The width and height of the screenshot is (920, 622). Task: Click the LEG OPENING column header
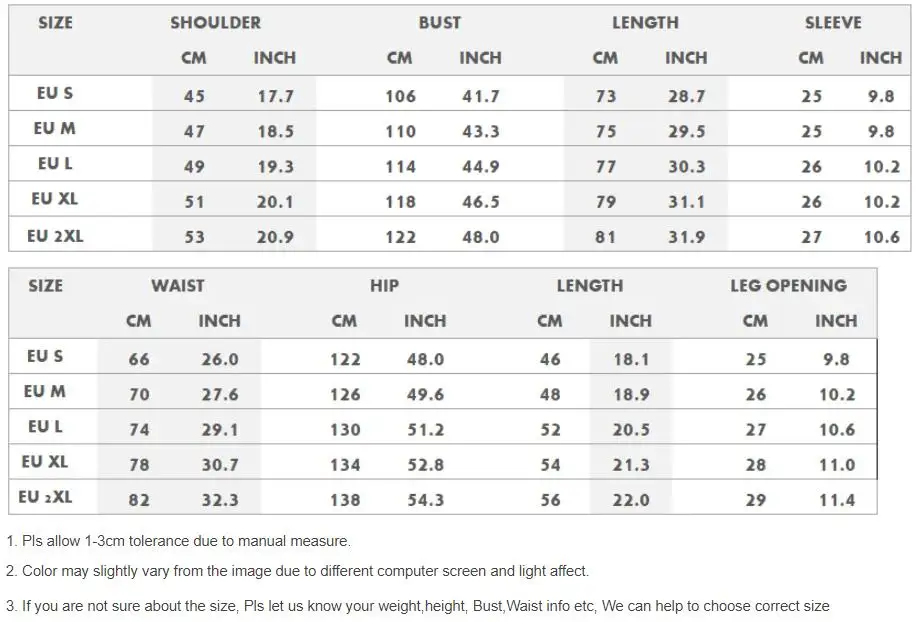(x=788, y=286)
